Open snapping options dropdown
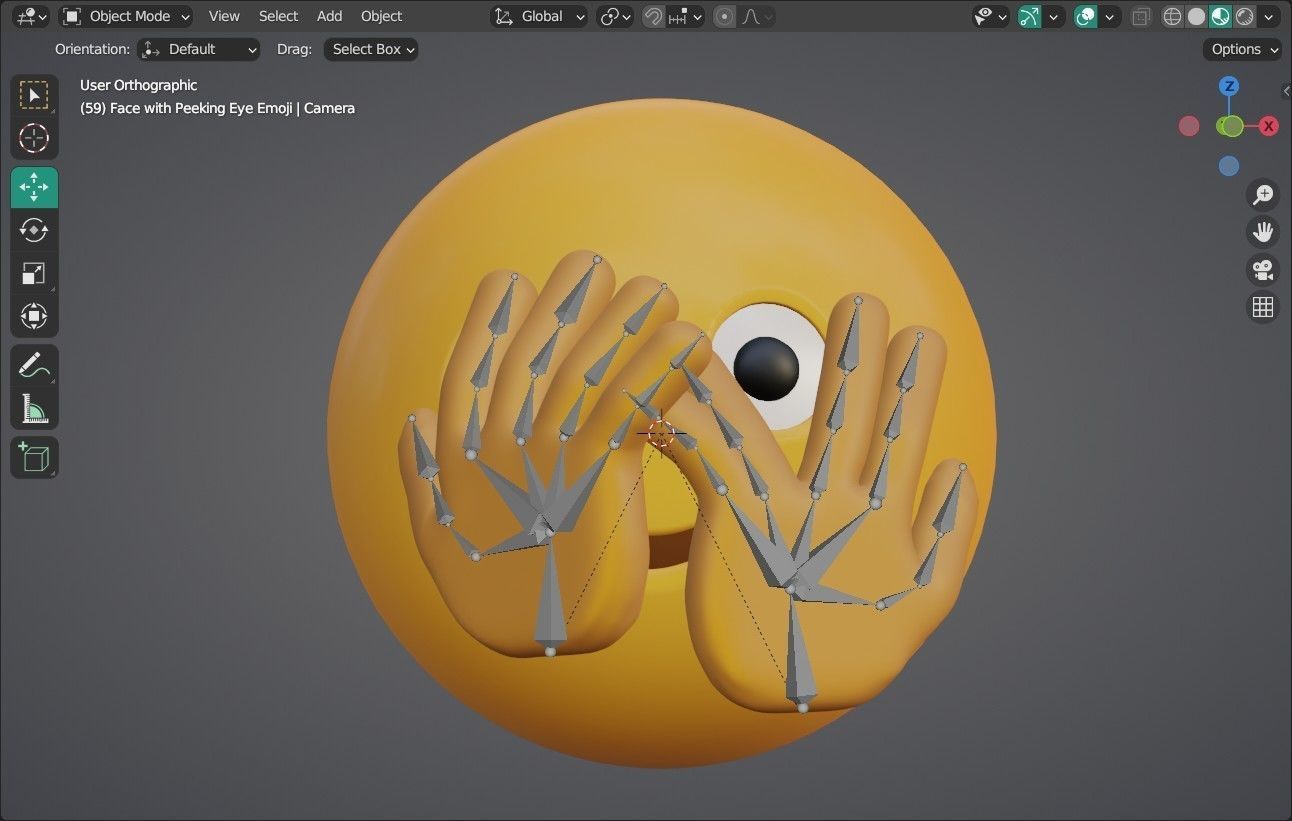The height and width of the screenshot is (821, 1292). pyautogui.click(x=686, y=16)
